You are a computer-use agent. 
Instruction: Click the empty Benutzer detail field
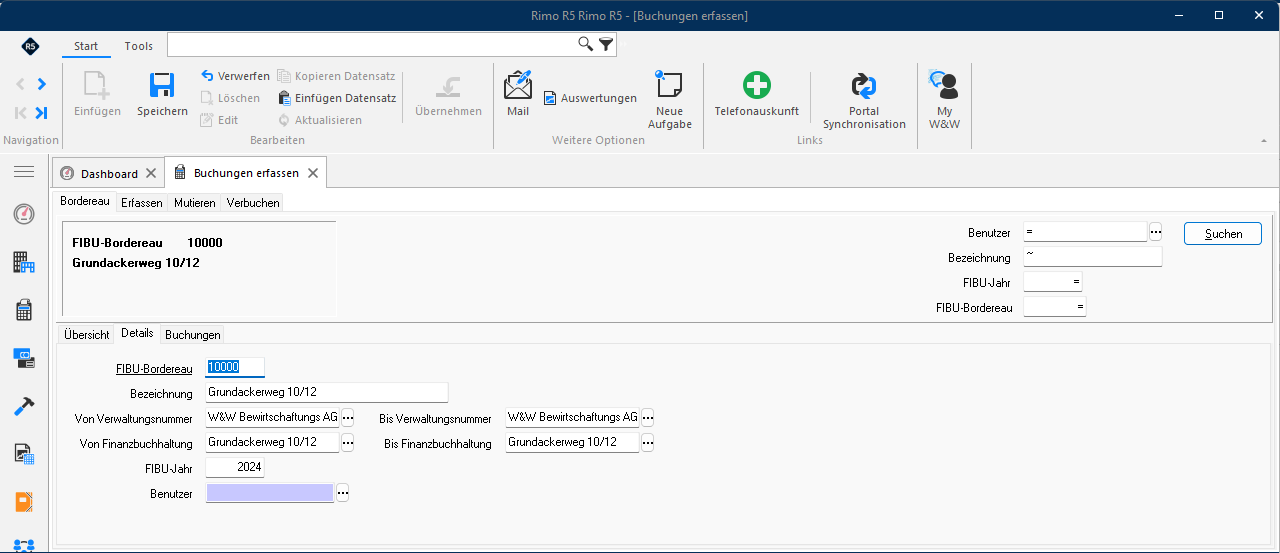[x=269, y=493]
